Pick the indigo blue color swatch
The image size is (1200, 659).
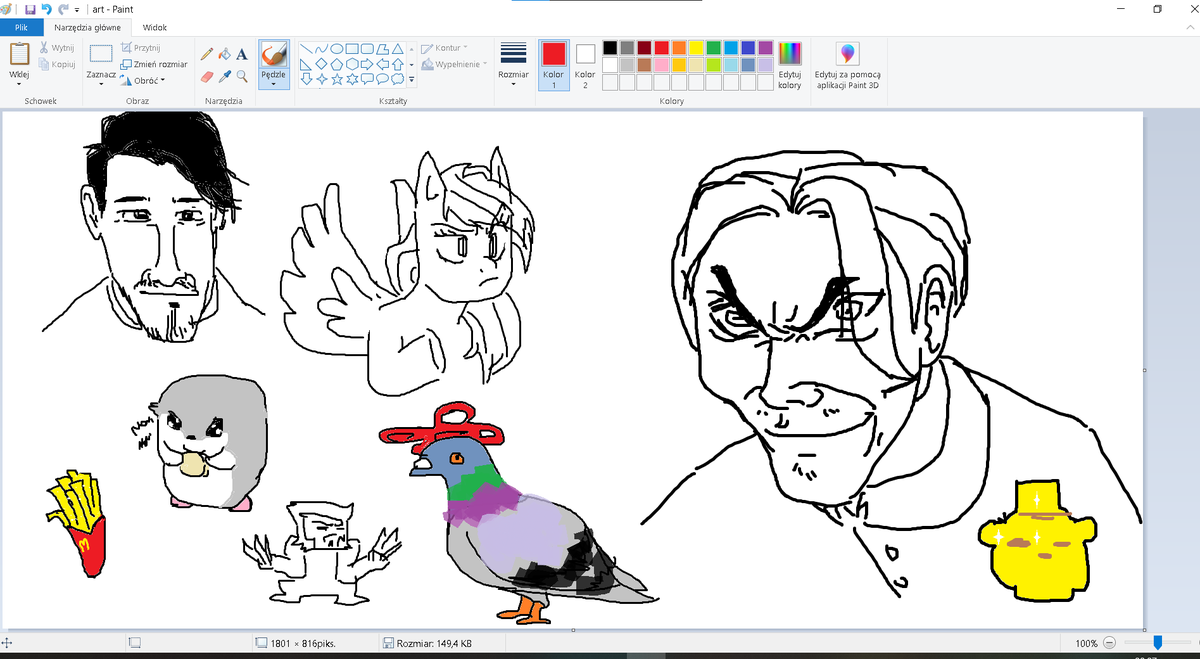point(748,47)
